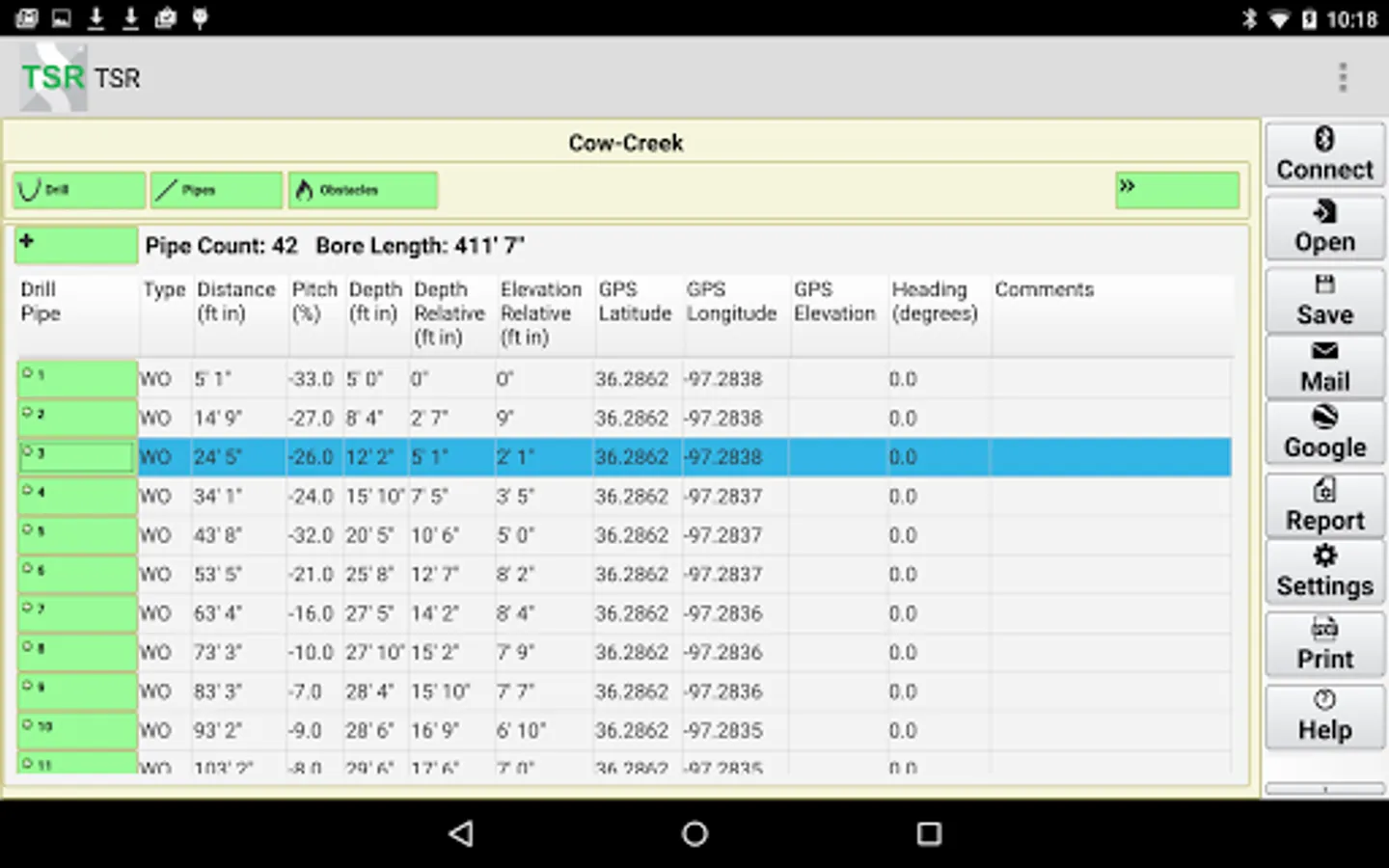1389x868 pixels.
Task: Tap the Bluetooth status bar icon
Action: pyautogui.click(x=1250, y=18)
